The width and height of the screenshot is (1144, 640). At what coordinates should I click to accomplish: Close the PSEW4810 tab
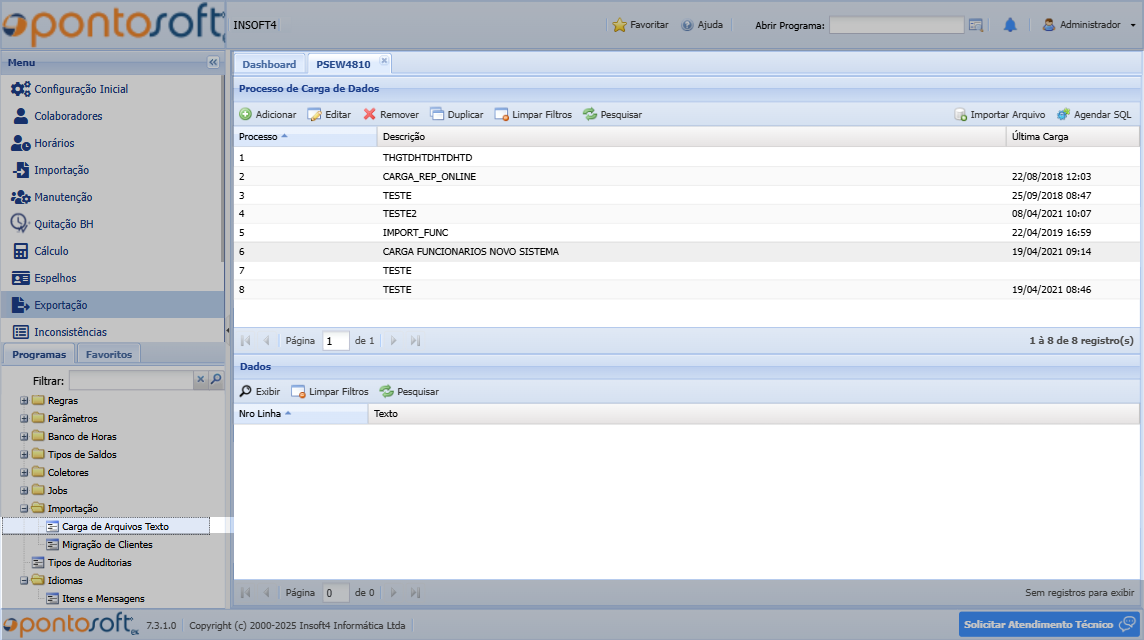click(x=384, y=61)
